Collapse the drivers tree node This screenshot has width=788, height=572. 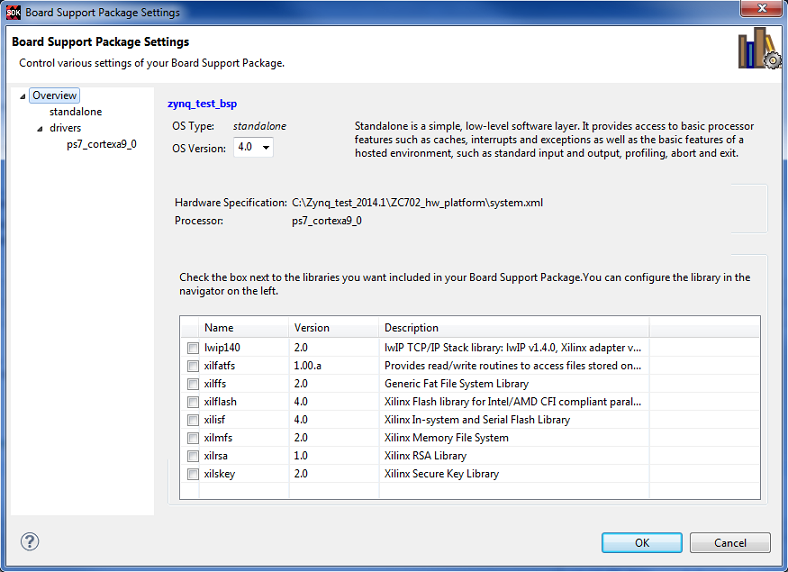(40, 129)
